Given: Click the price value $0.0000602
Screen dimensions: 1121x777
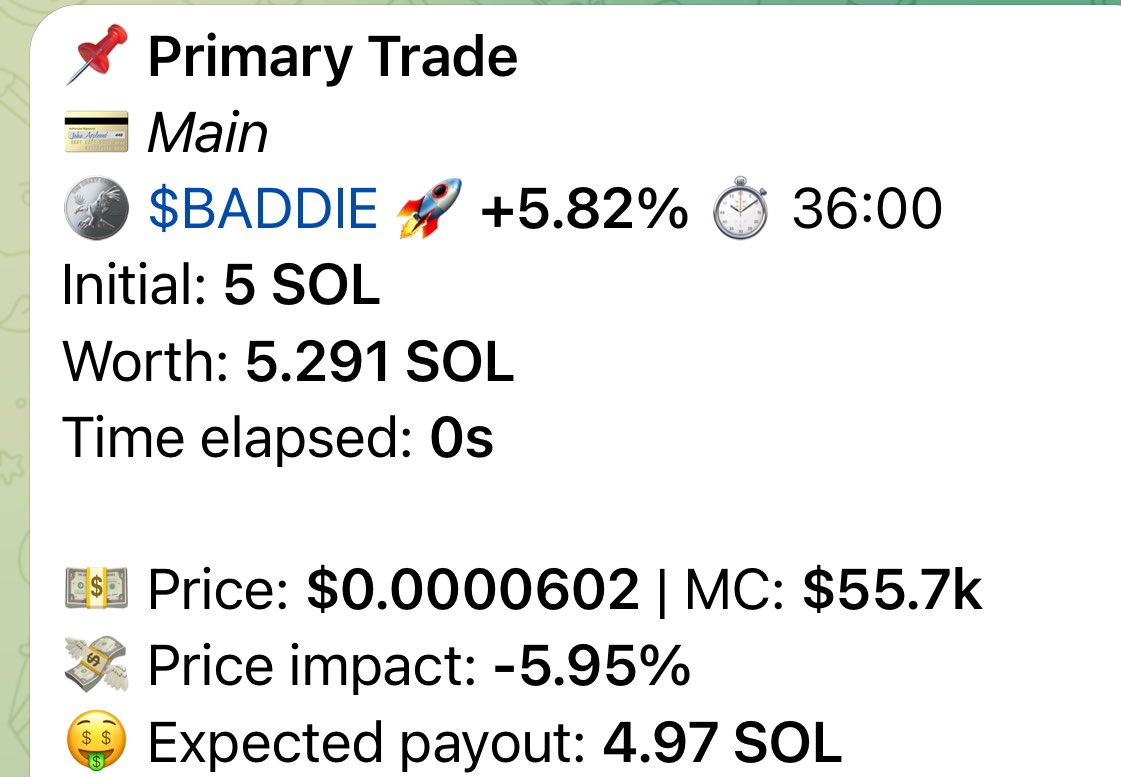Looking at the screenshot, I should pyautogui.click(x=473, y=590).
